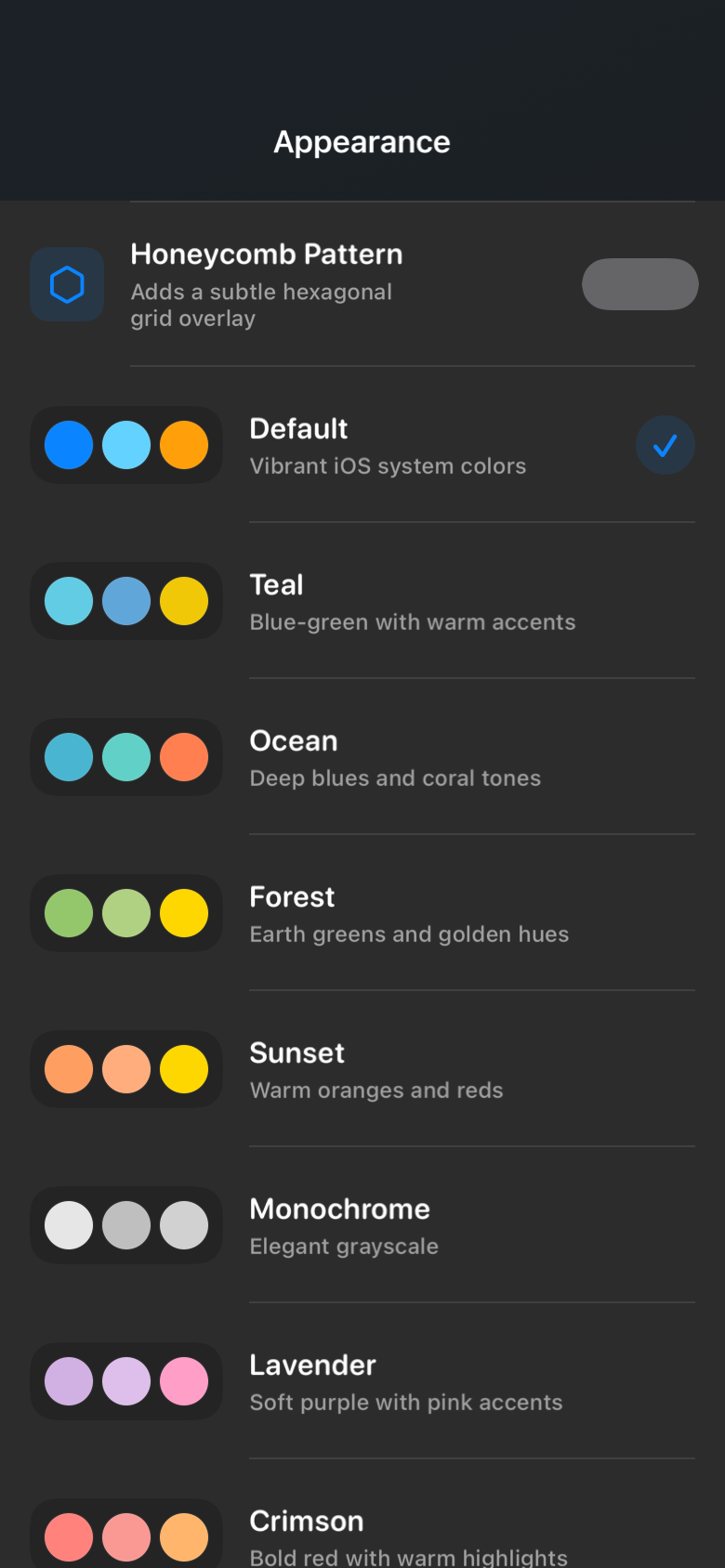
Task: Click the coral circle in the Ocean palette
Action: tap(184, 757)
